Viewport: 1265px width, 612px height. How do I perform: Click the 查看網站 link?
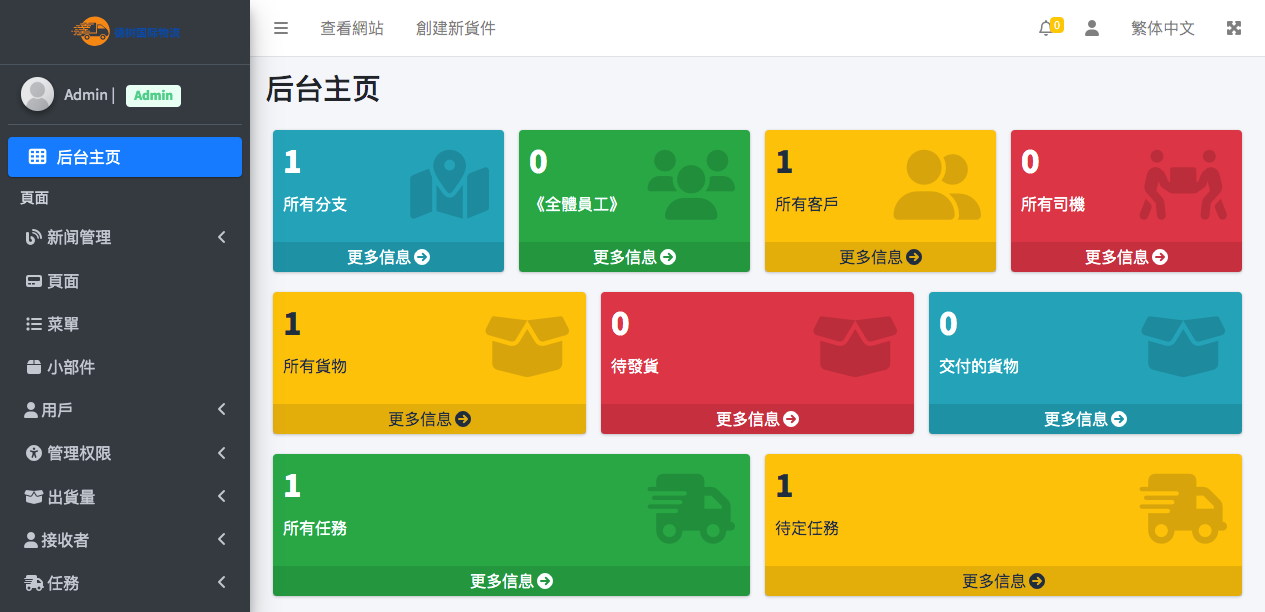click(352, 29)
